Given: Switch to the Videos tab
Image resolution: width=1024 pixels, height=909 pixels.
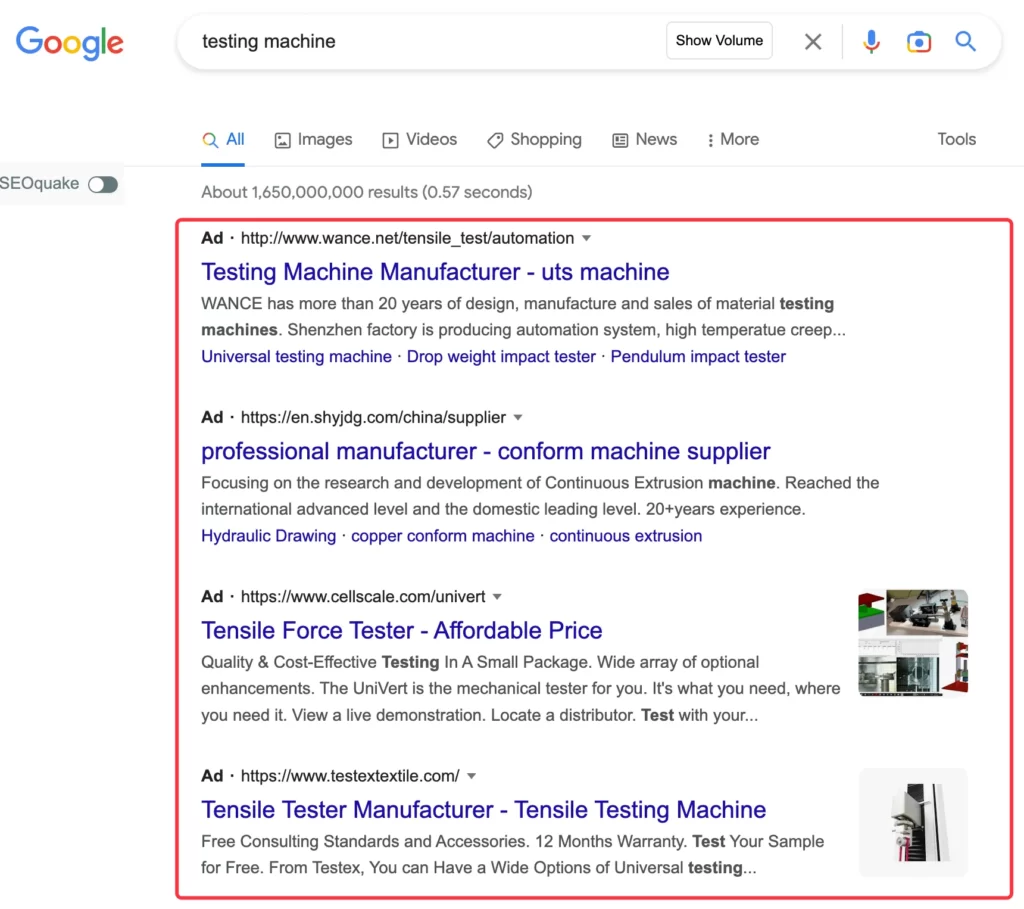Looking at the screenshot, I should (x=419, y=140).
